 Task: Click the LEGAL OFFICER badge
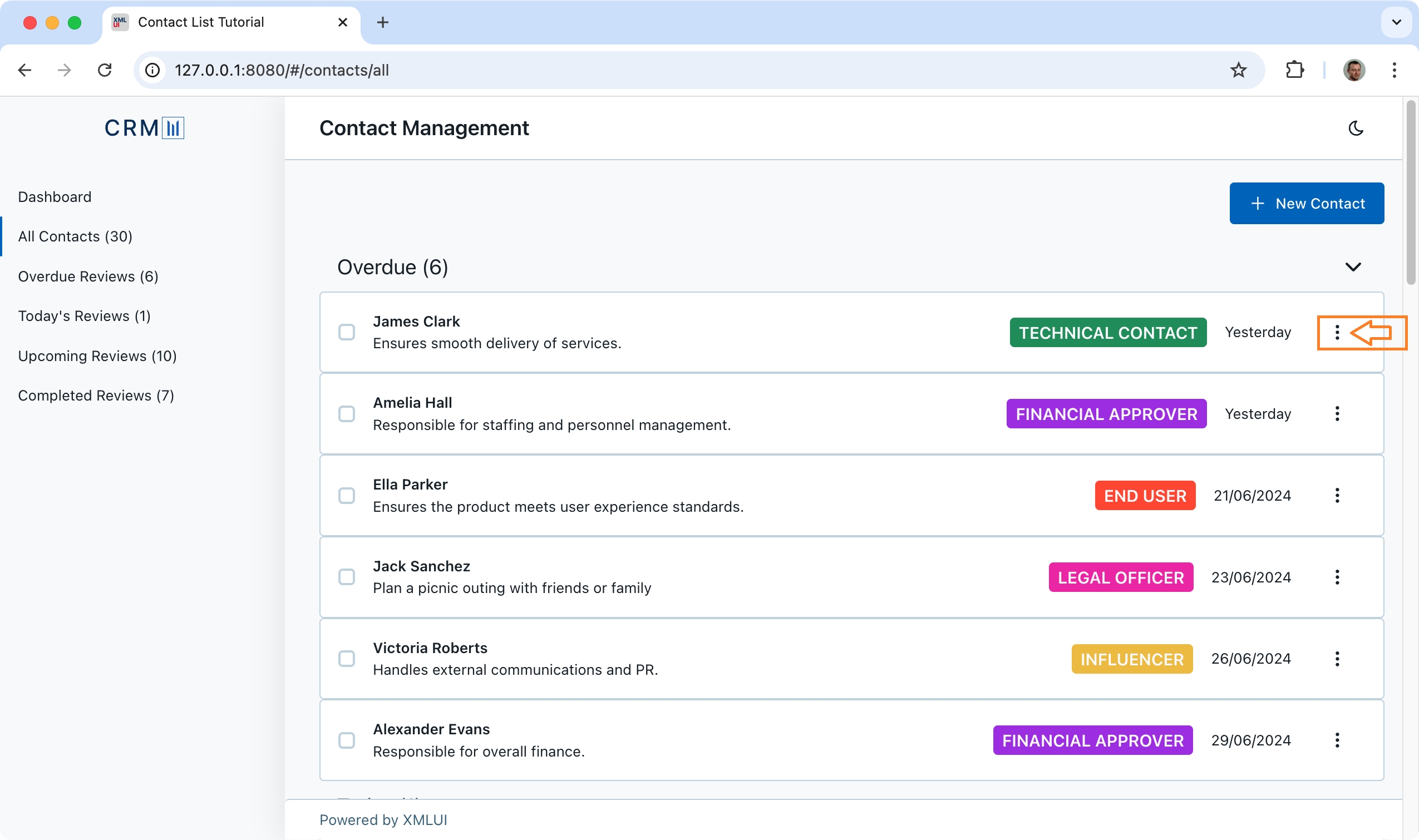[1121, 577]
